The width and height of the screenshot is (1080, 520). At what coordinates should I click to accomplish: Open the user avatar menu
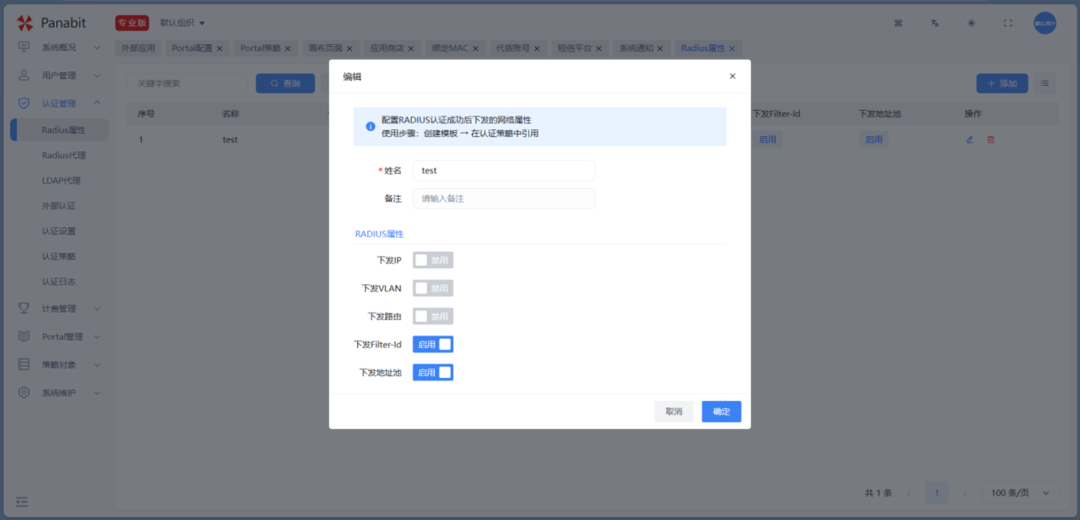point(1044,23)
